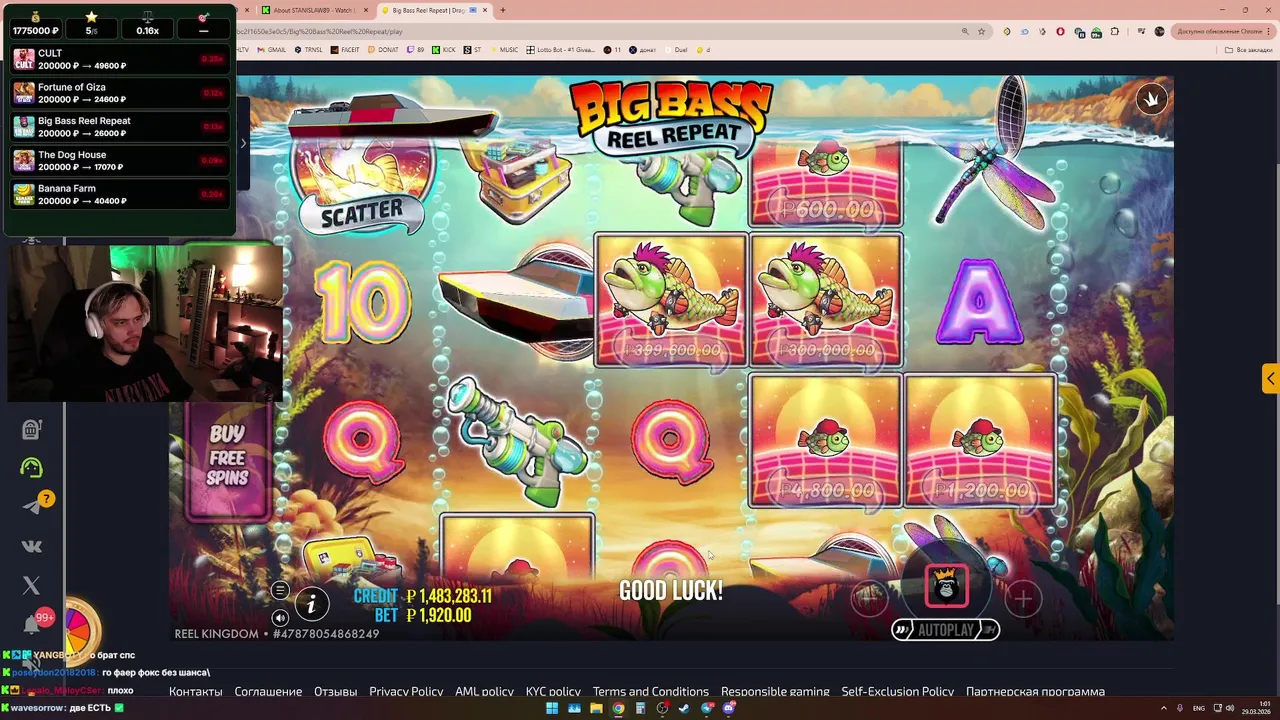Expand the overlay chevron next to bonus list

pos(243,143)
